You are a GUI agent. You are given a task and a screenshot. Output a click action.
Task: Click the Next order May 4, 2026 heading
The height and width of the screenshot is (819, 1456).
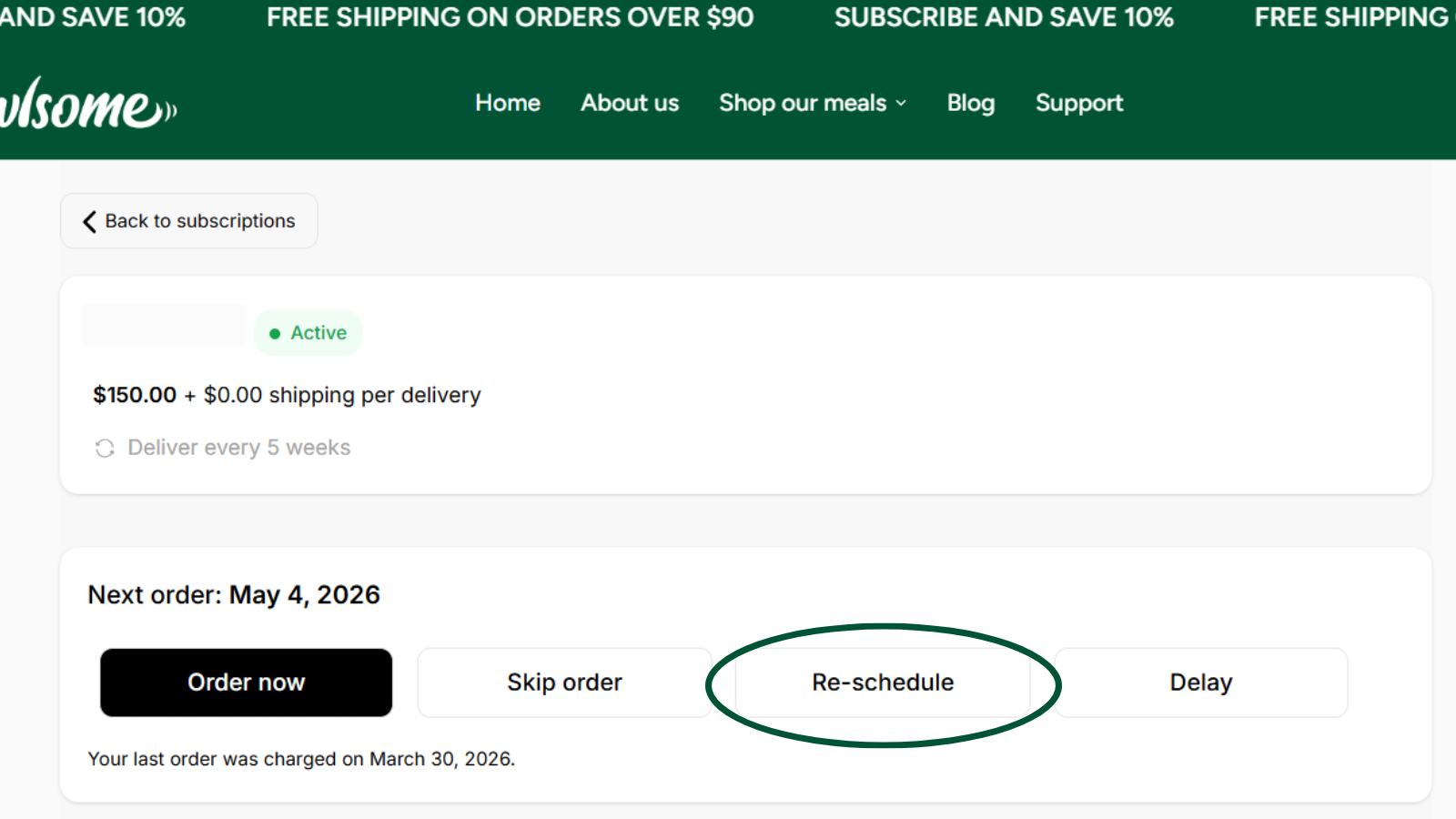click(234, 595)
